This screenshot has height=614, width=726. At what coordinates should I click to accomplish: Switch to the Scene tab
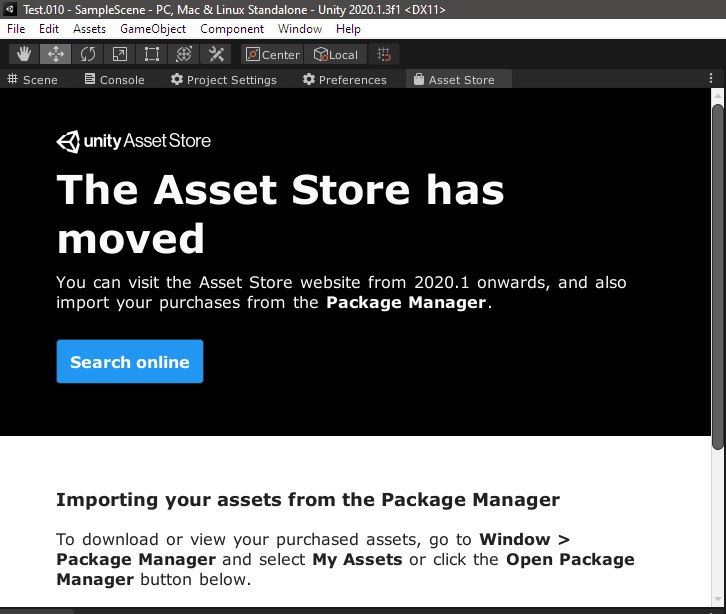[32, 80]
